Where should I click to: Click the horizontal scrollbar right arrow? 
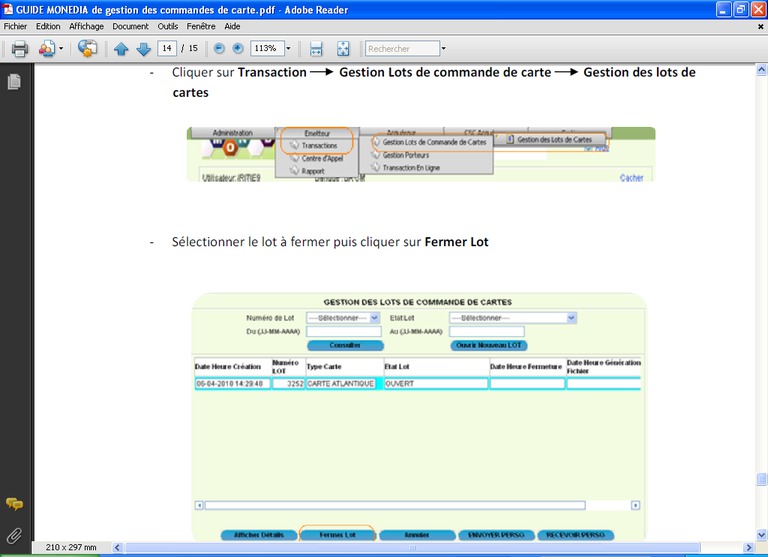click(x=748, y=548)
